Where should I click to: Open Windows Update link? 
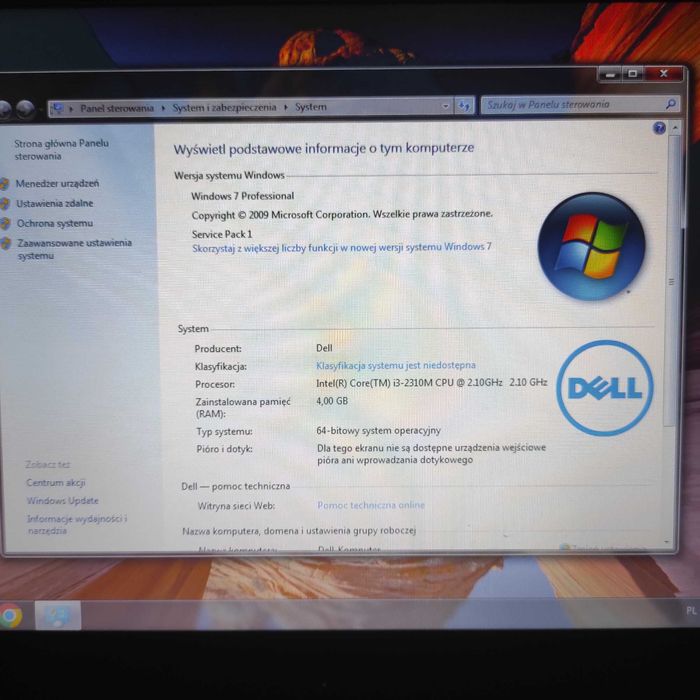pos(62,500)
